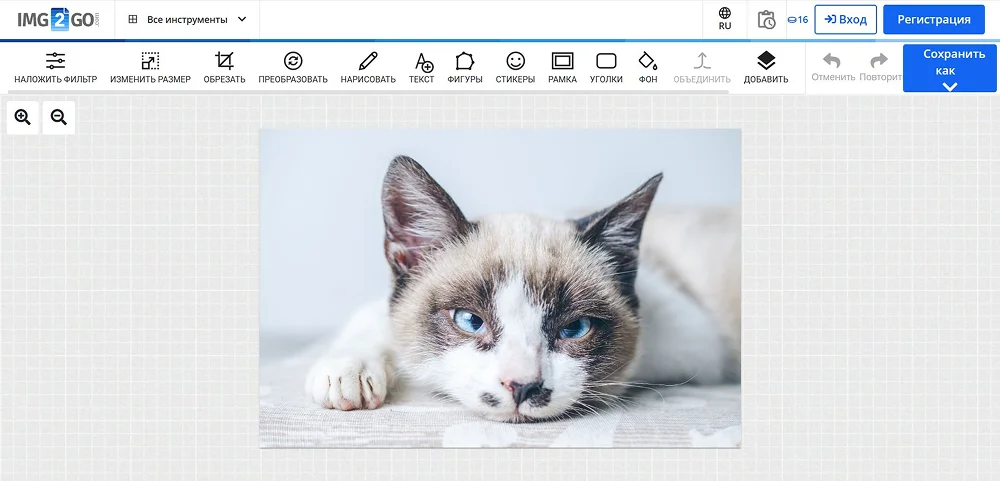
Task: Open the Shapes tool (Фигуры)
Action: pyautogui.click(x=465, y=67)
